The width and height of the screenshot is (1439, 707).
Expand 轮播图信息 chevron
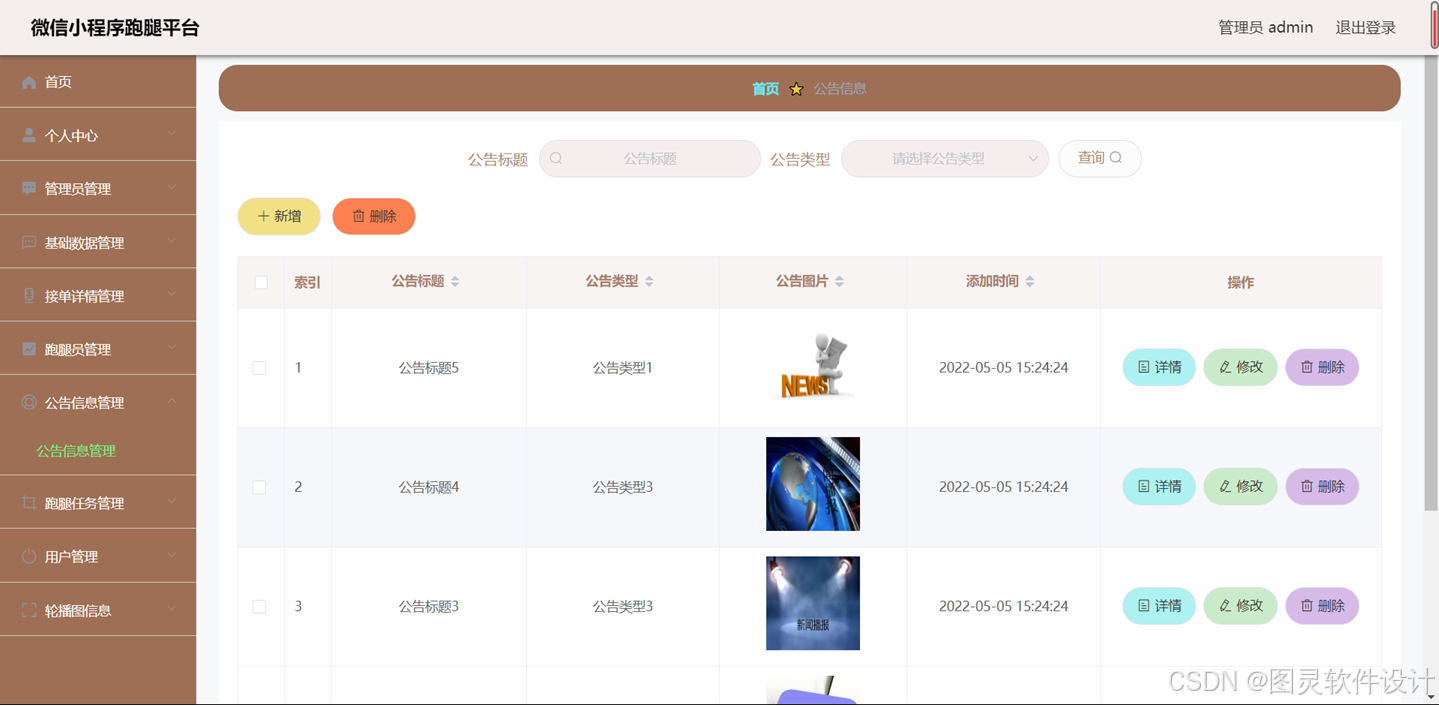[x=171, y=609]
